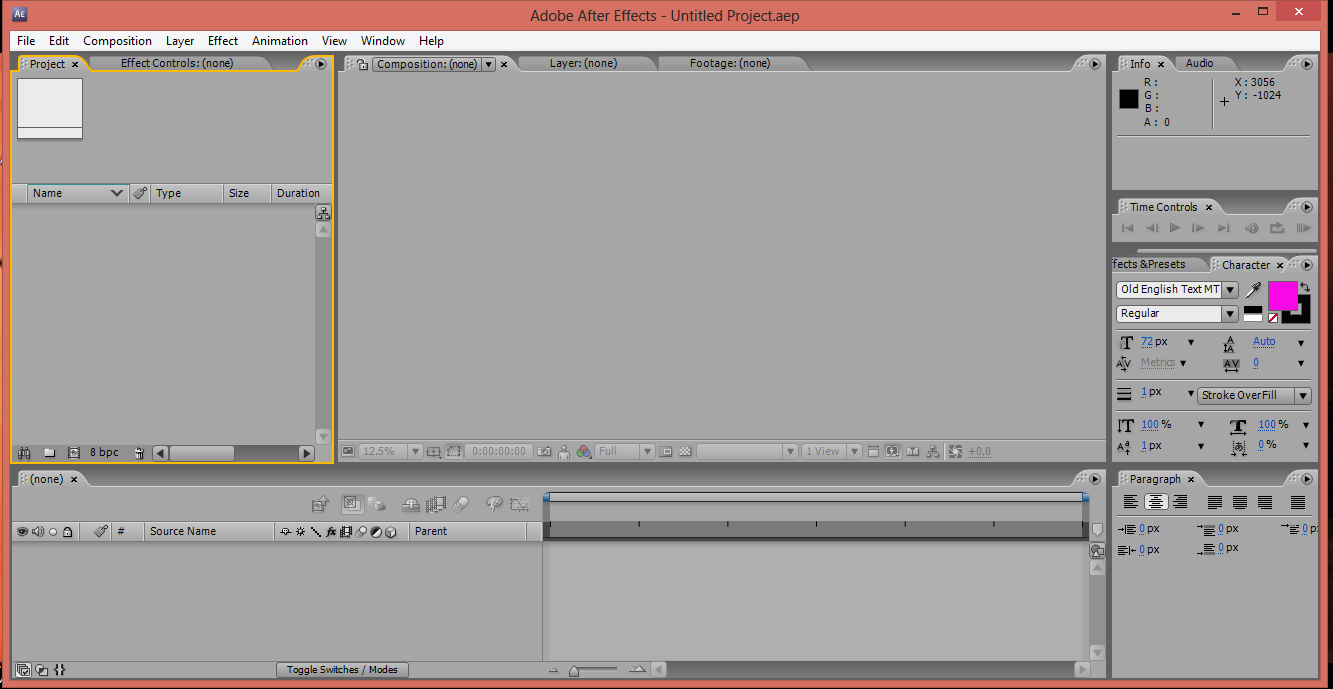Click the Type column header in Project panel
Screen dimensions: 1333x689
click(x=187, y=193)
